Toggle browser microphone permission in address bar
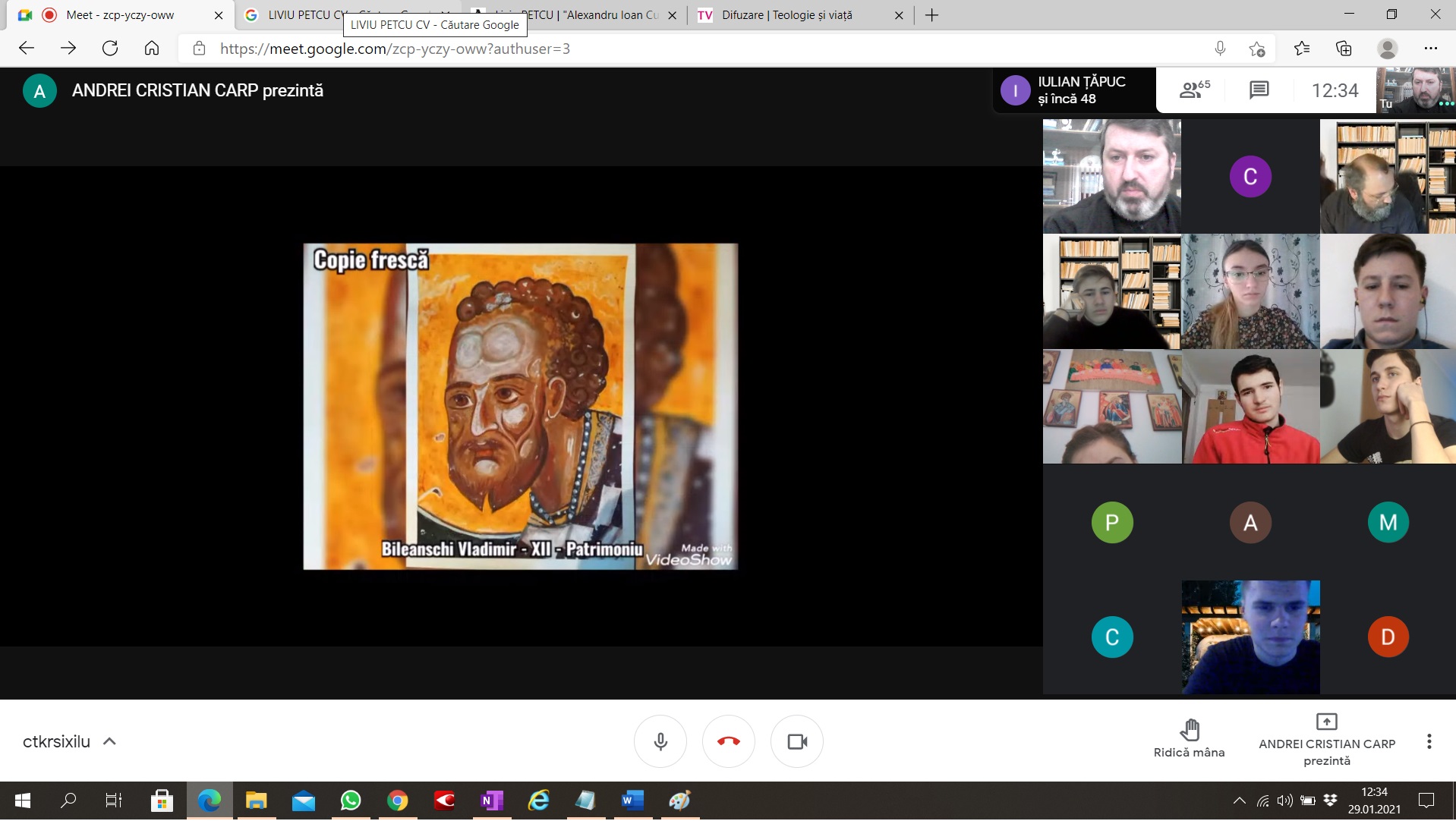This screenshot has height=821, width=1456. (1220, 49)
